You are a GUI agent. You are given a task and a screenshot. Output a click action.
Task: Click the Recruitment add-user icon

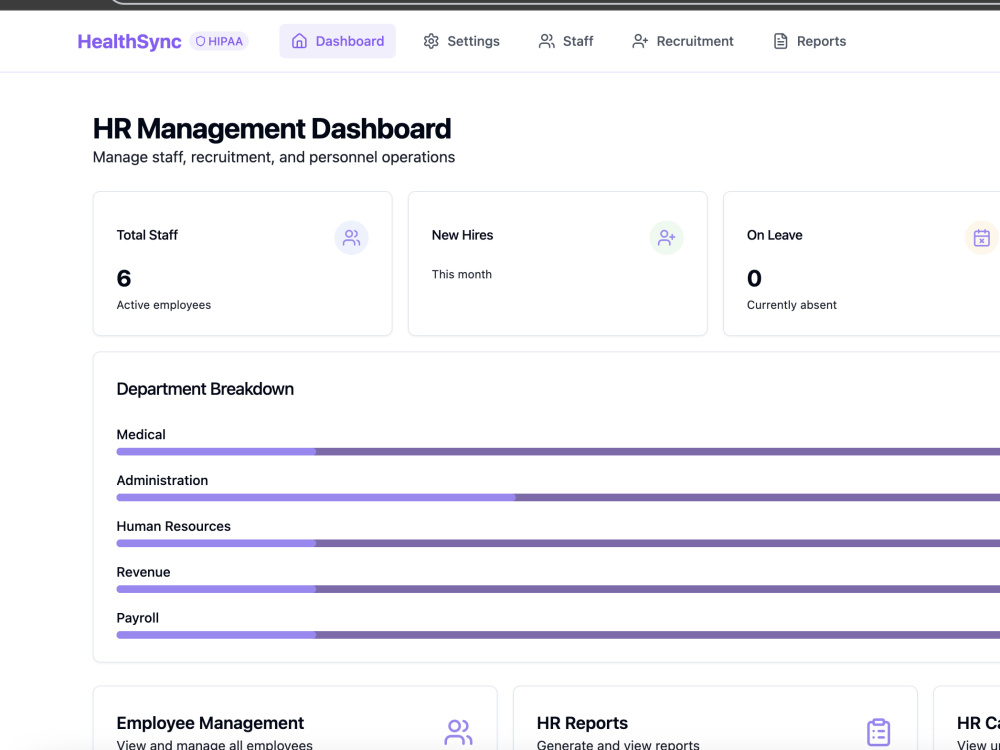coord(640,41)
